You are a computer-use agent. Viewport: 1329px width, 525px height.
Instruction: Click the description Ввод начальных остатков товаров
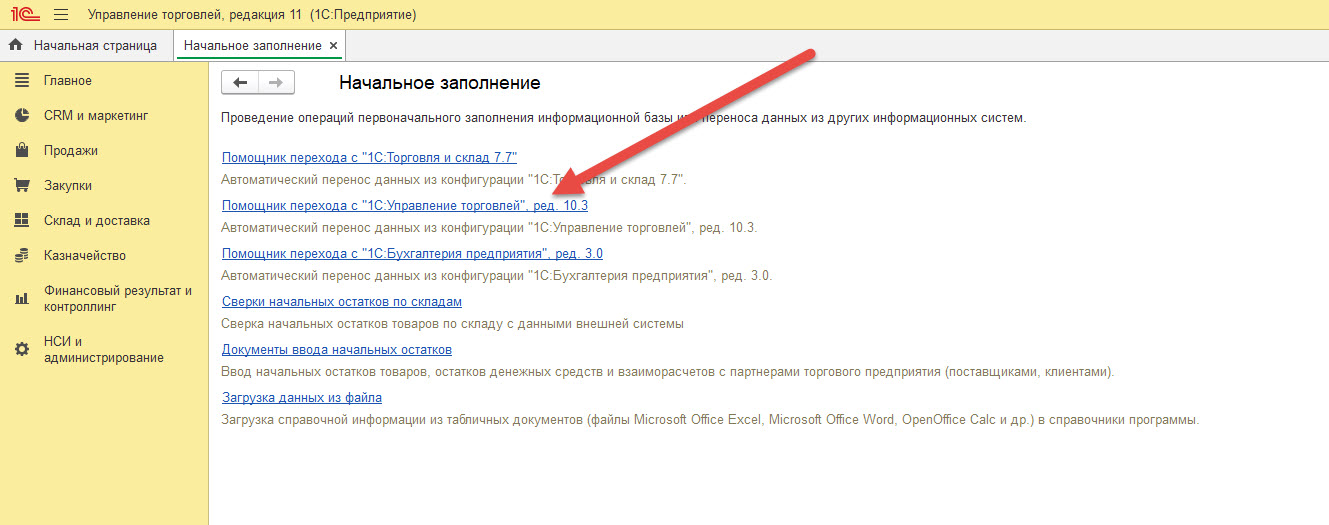[667, 372]
